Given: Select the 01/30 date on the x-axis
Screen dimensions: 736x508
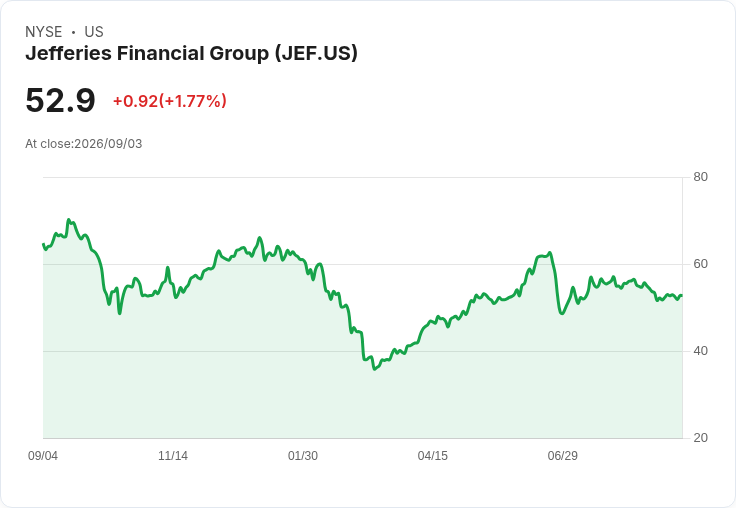Looking at the screenshot, I should [x=303, y=456].
